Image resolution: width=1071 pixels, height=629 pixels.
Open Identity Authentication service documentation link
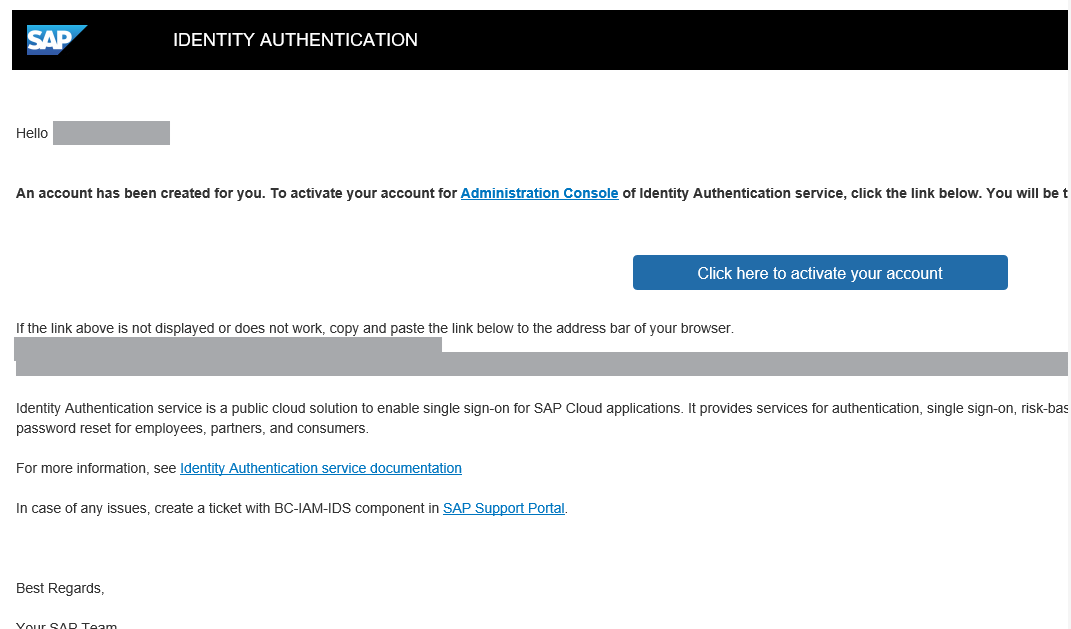tap(320, 468)
